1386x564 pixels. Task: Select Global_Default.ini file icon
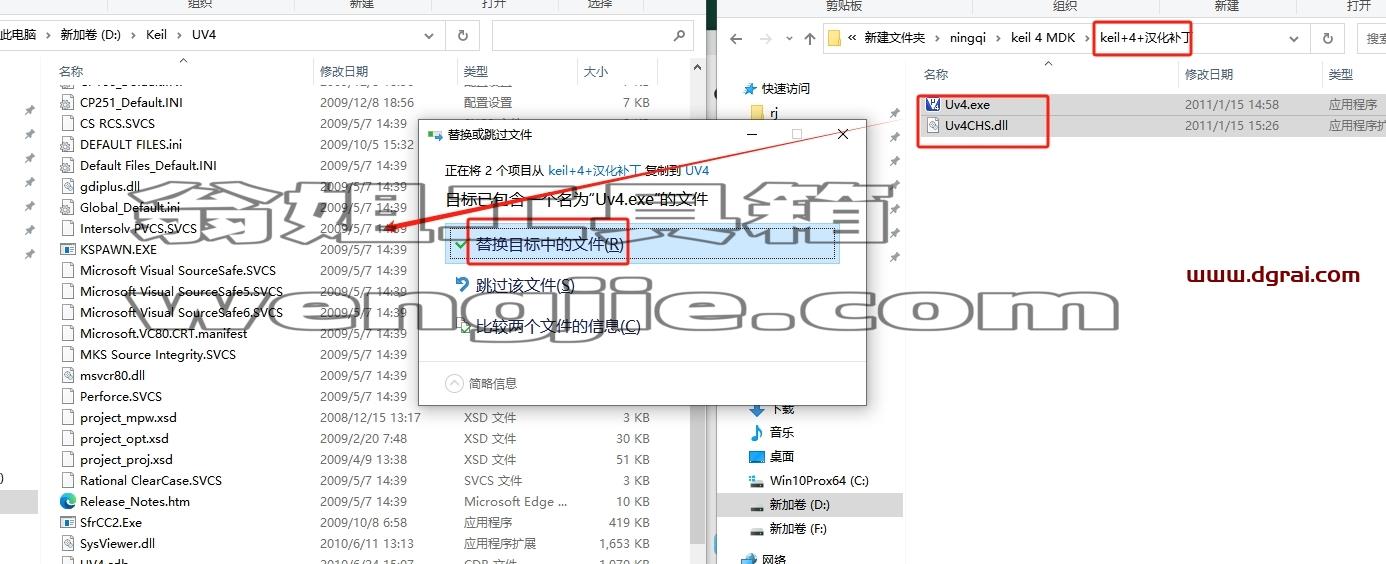tap(67, 208)
